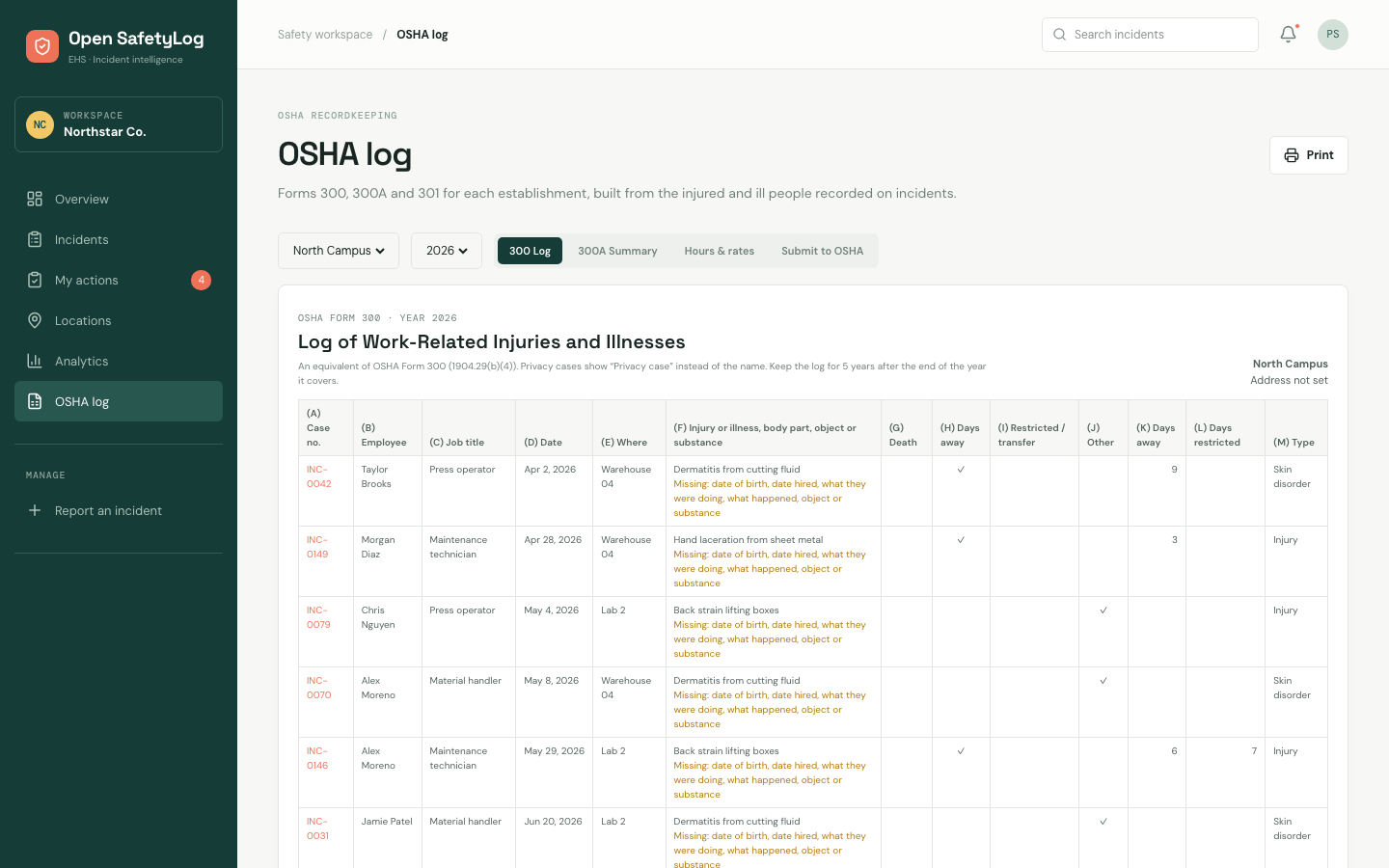The image size is (1389, 868).
Task: Click the My actions checklist icon
Action: [x=35, y=280]
